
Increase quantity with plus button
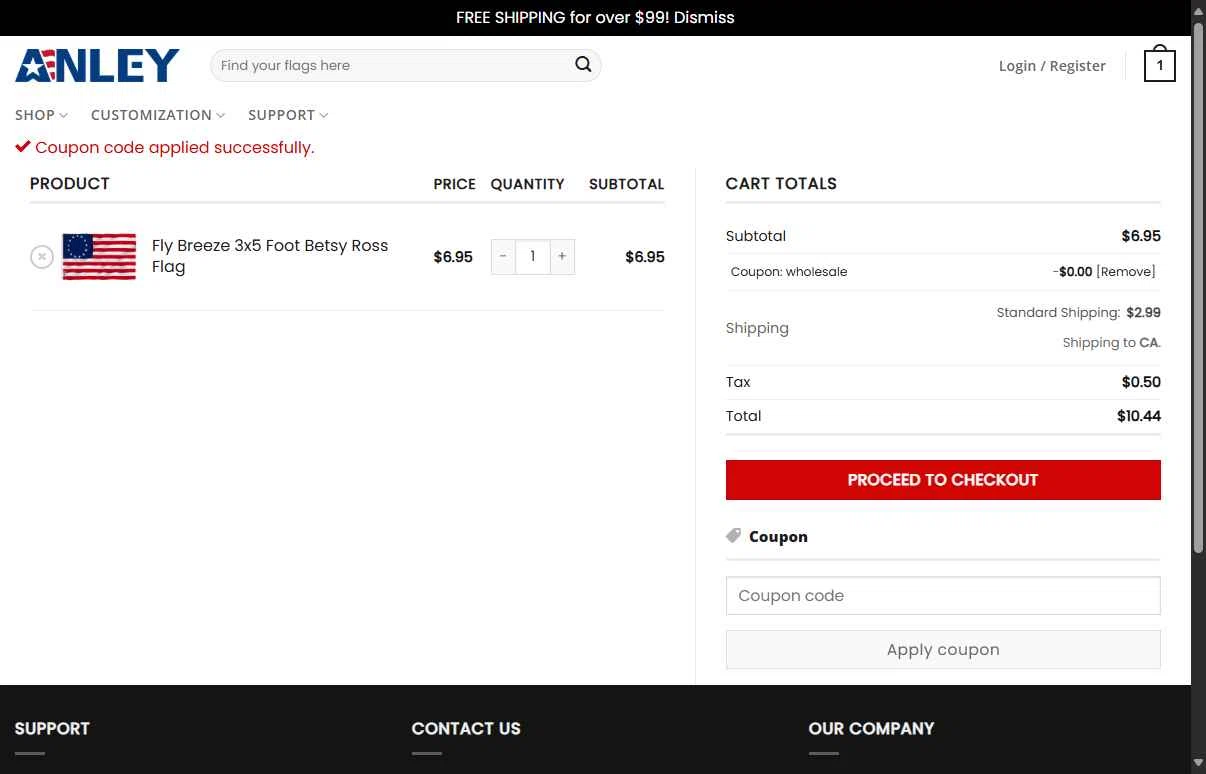[562, 257]
